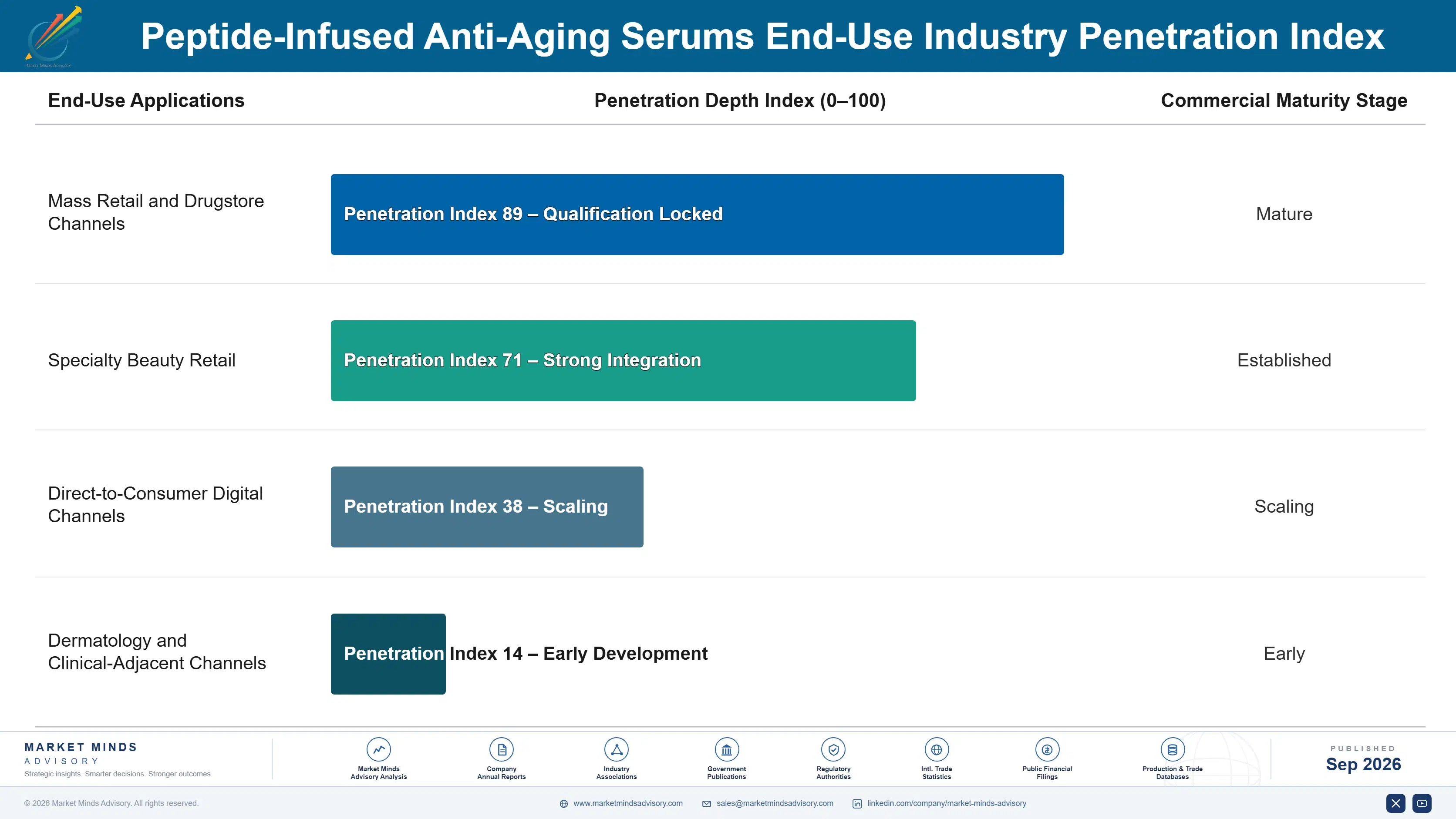The image size is (1456, 819).
Task: Click the Penetration Index 38 Scaling bar
Action: click(487, 507)
